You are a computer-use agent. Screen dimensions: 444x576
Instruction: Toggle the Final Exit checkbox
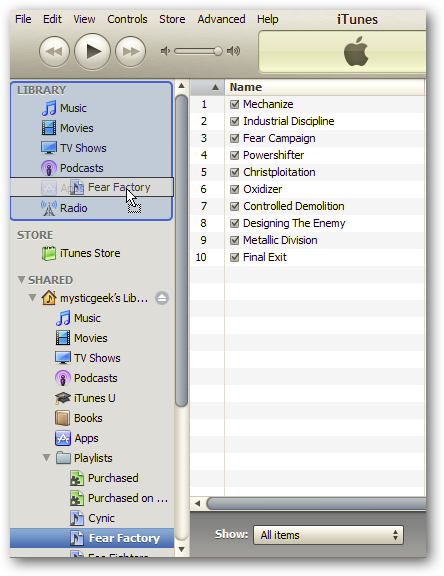(234, 257)
